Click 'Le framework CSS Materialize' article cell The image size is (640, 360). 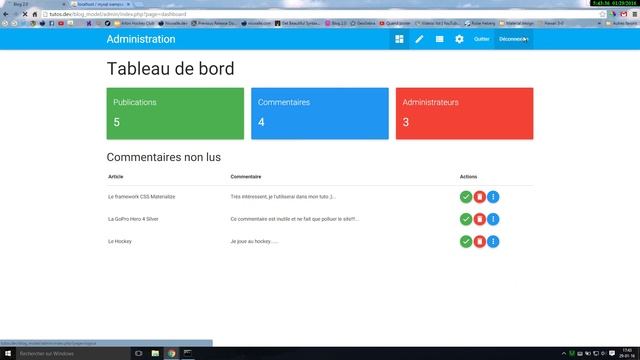point(142,197)
